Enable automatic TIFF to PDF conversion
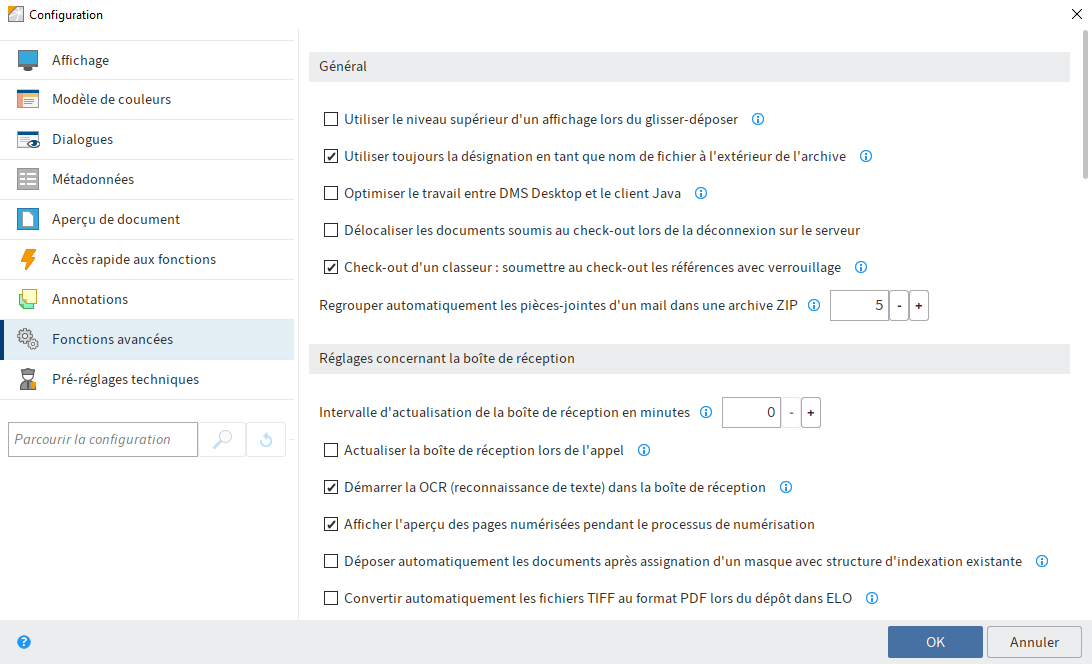The width and height of the screenshot is (1092, 664). coord(331,598)
